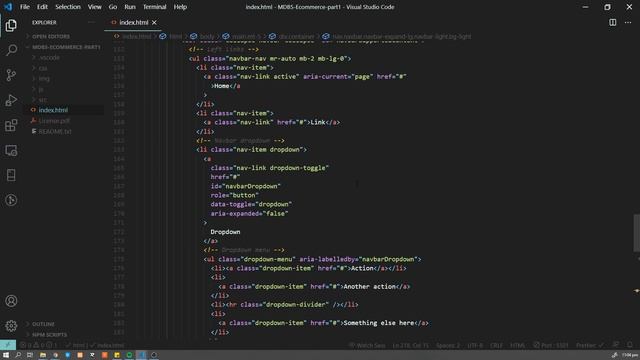Open the View menu
Screen dimensions: 640x360
pyautogui.click(x=94, y=7)
